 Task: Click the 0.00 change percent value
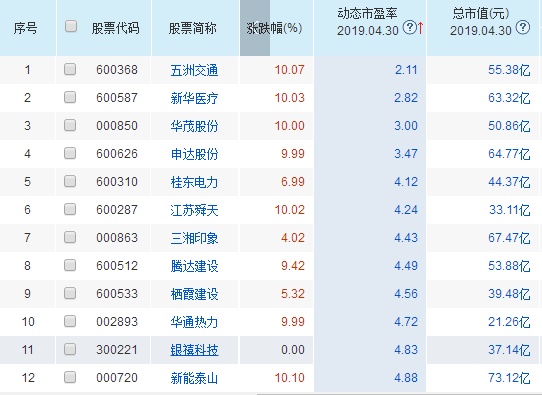point(293,350)
